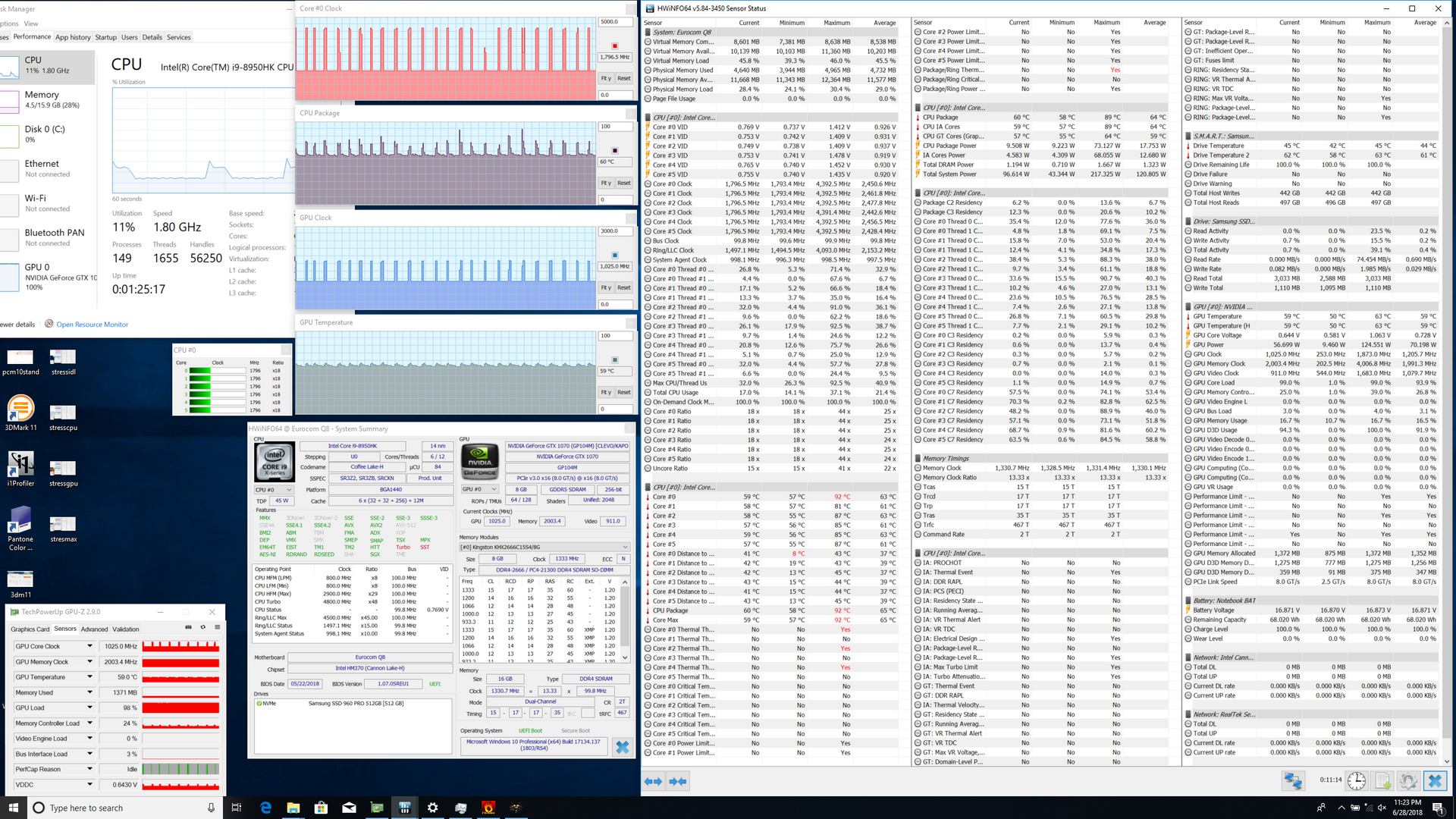The width and height of the screenshot is (1456, 819).
Task: Click the FurMark icon in the taskbar
Action: click(x=488, y=808)
